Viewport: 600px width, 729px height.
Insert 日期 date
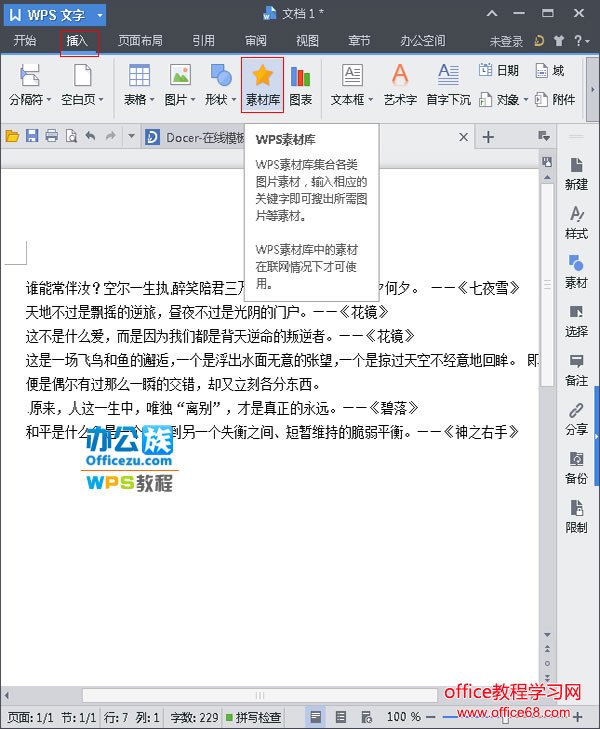coord(499,70)
